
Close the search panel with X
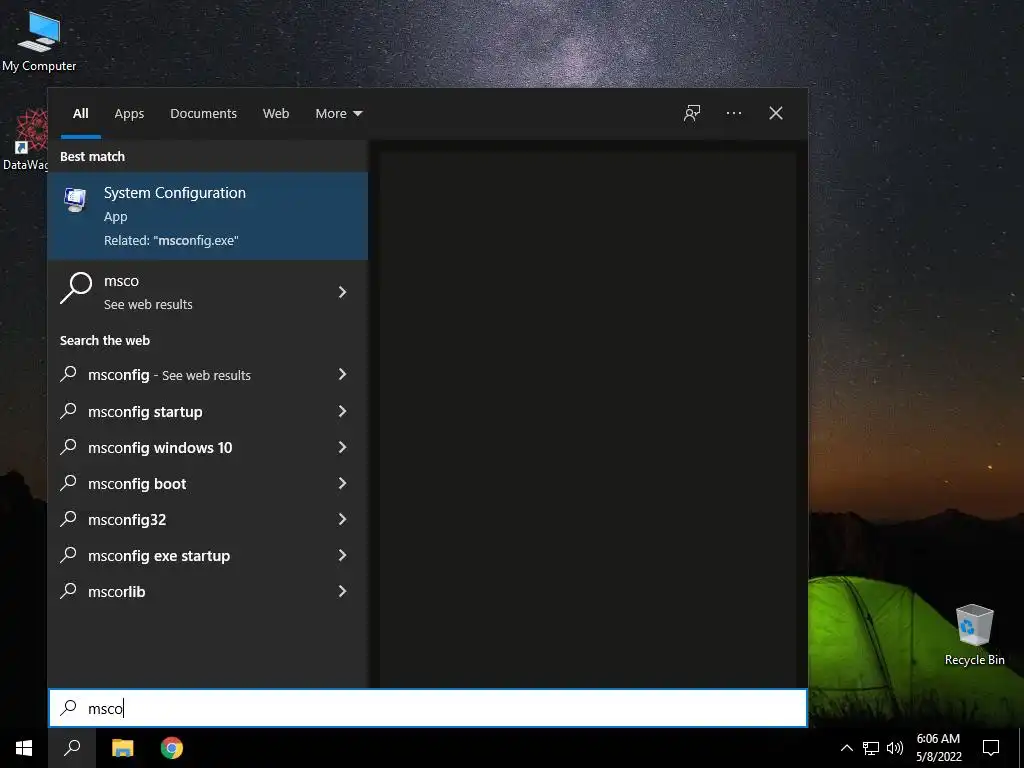[775, 114]
